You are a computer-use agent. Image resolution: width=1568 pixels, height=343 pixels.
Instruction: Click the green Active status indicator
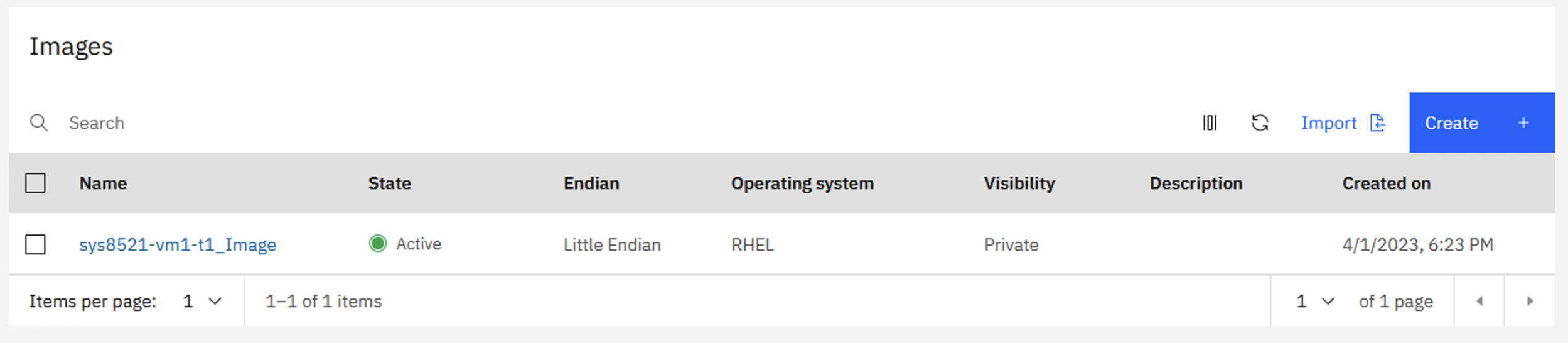[378, 243]
